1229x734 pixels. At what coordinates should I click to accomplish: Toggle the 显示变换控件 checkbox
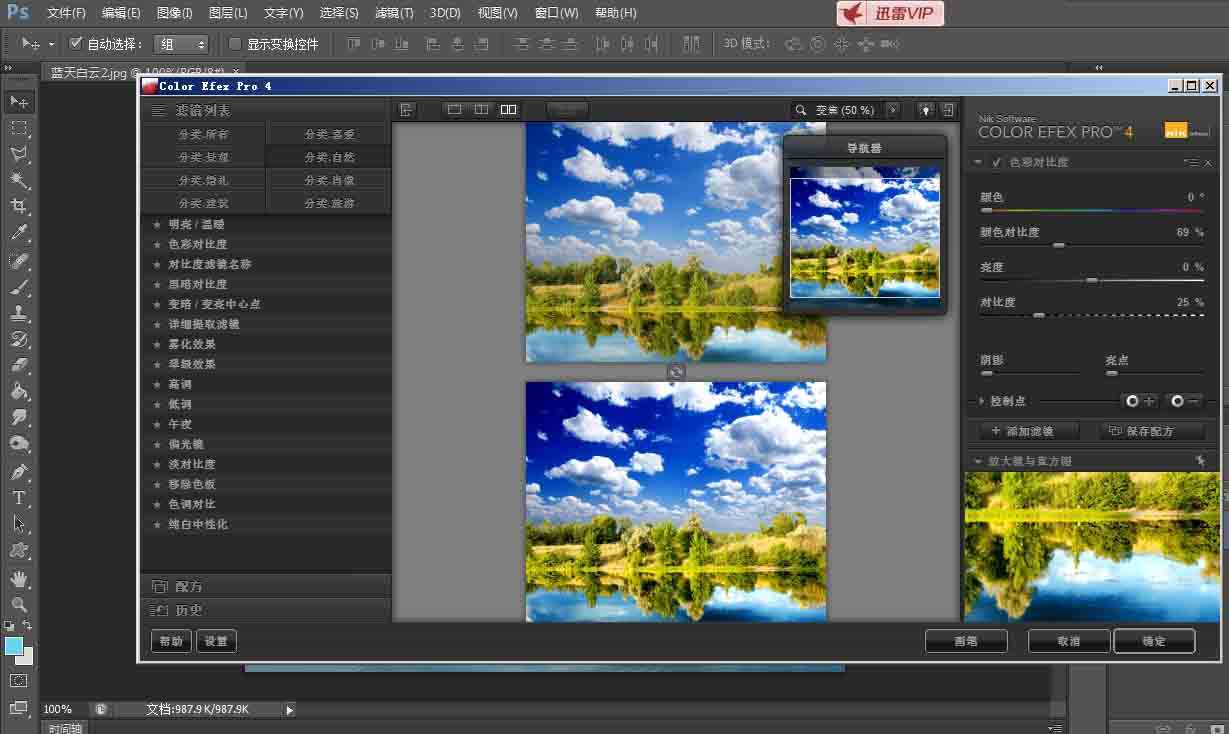point(236,44)
